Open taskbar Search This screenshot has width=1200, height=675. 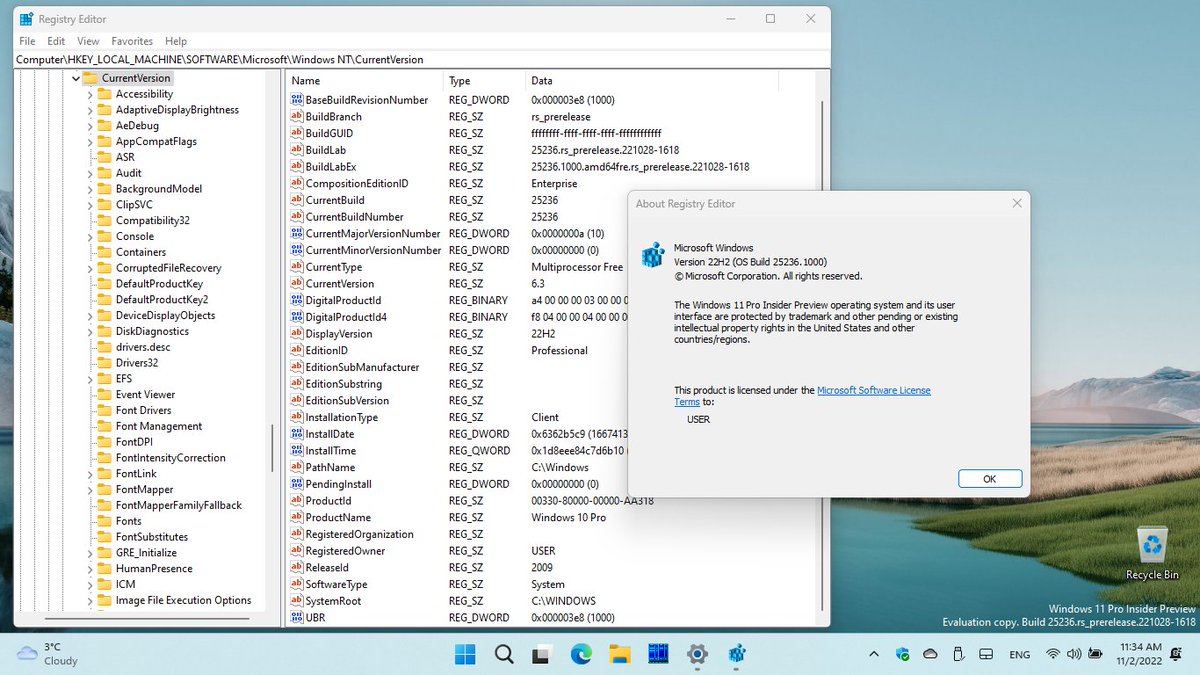click(504, 654)
